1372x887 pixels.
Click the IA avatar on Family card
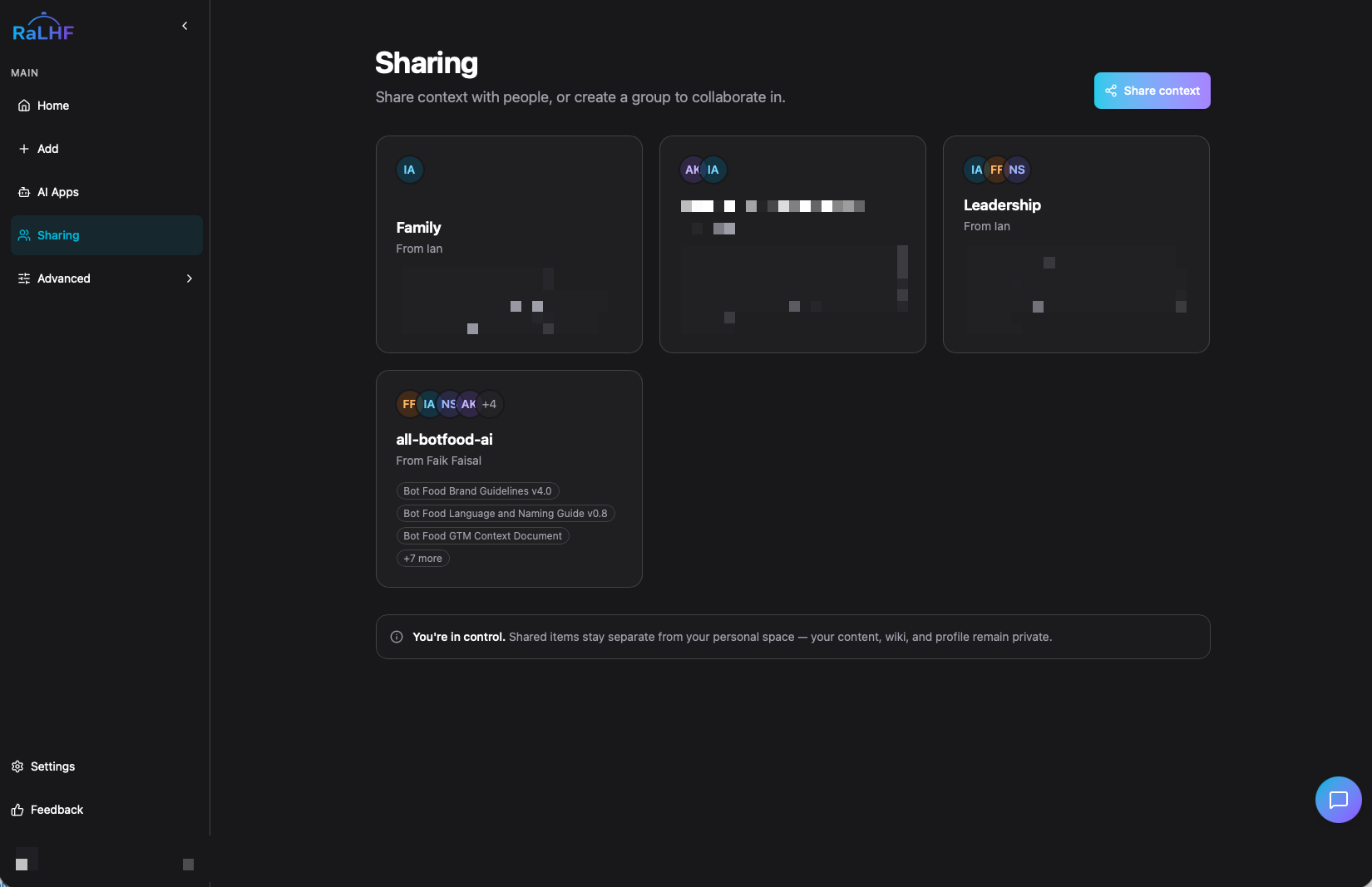[409, 170]
